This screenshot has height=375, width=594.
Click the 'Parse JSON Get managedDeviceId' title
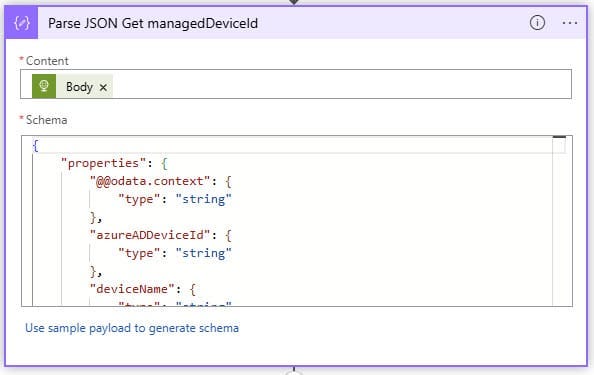153,23
